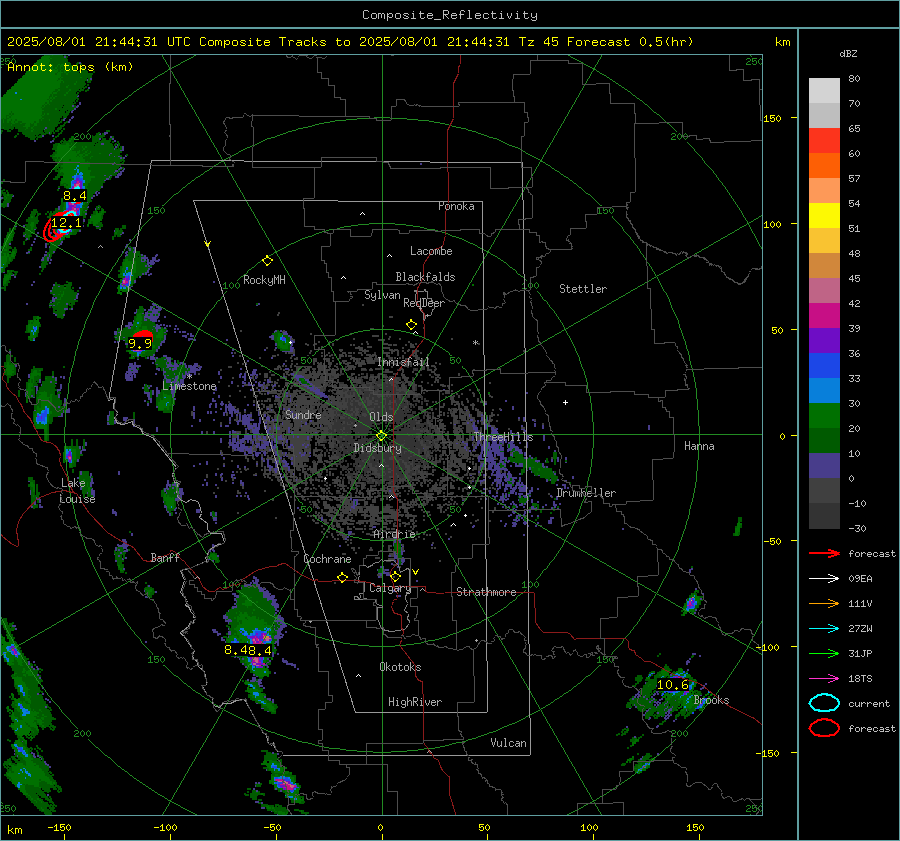900x841 pixels.
Task: Click the Olds label
Action: click(x=381, y=417)
